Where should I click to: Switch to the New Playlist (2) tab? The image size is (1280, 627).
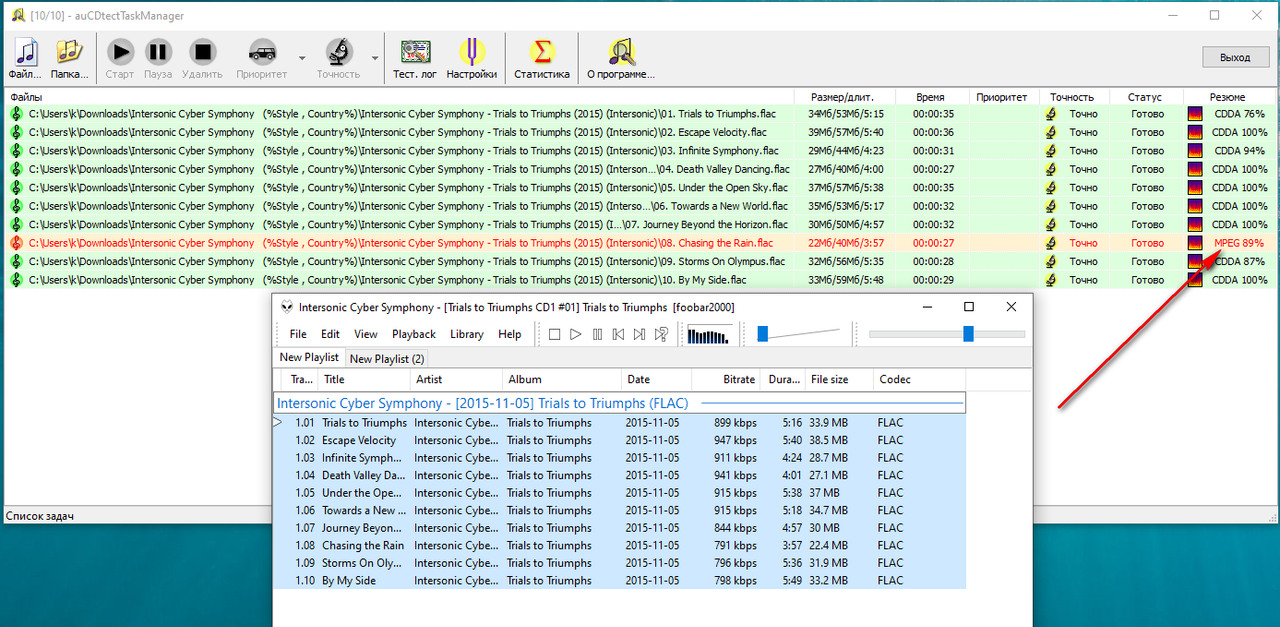click(387, 358)
